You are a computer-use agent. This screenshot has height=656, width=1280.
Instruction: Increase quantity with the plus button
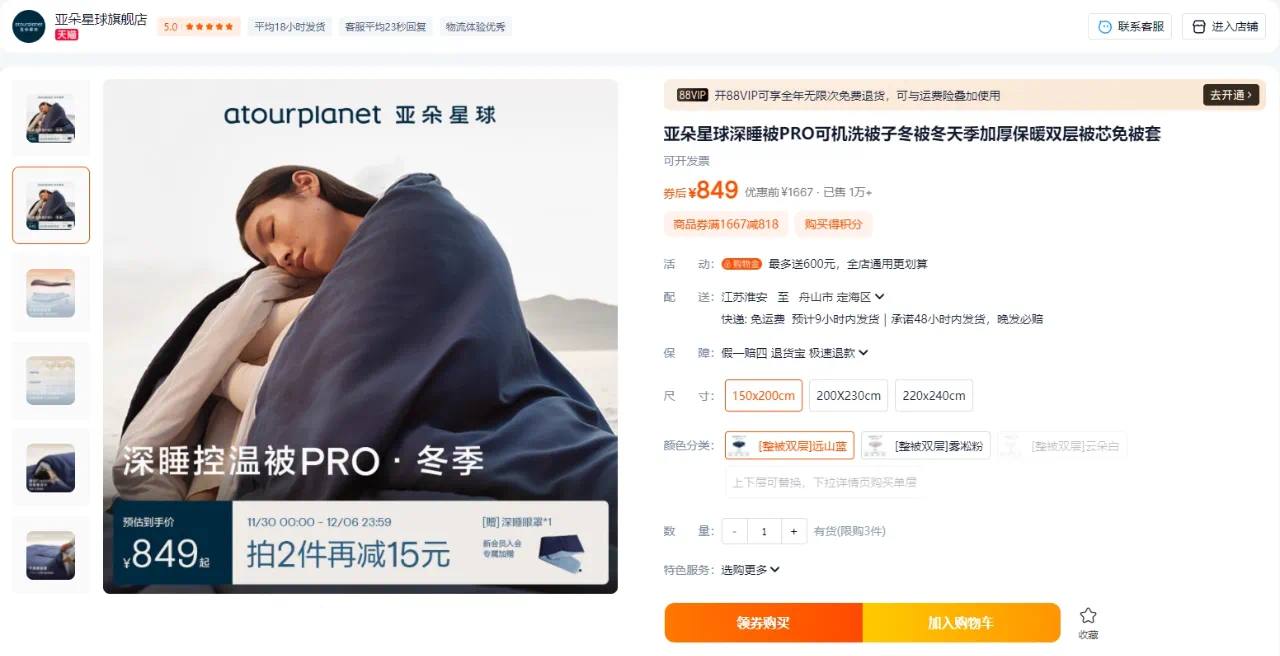pyautogui.click(x=794, y=531)
